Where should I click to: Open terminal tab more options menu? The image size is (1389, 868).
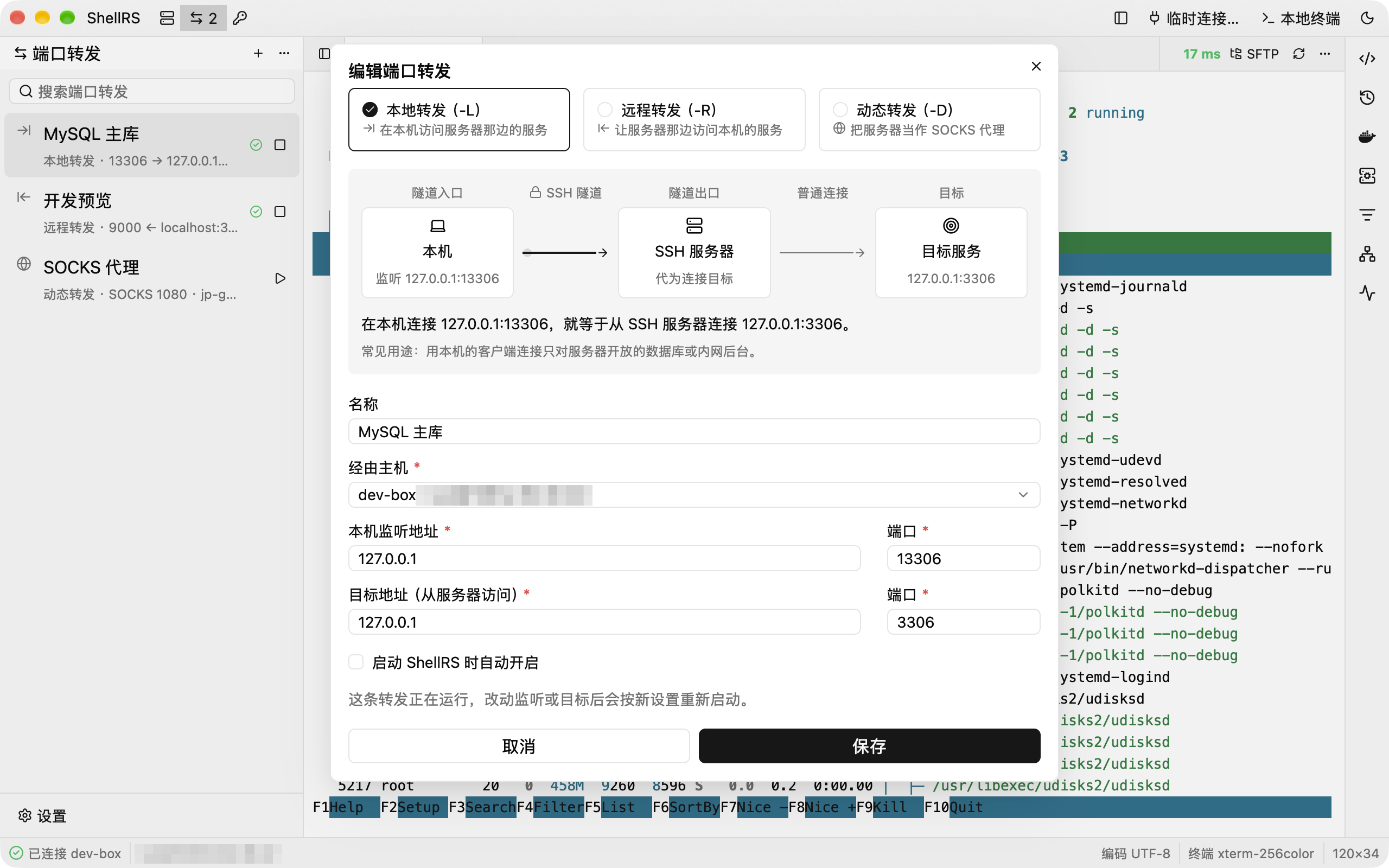(x=1325, y=54)
